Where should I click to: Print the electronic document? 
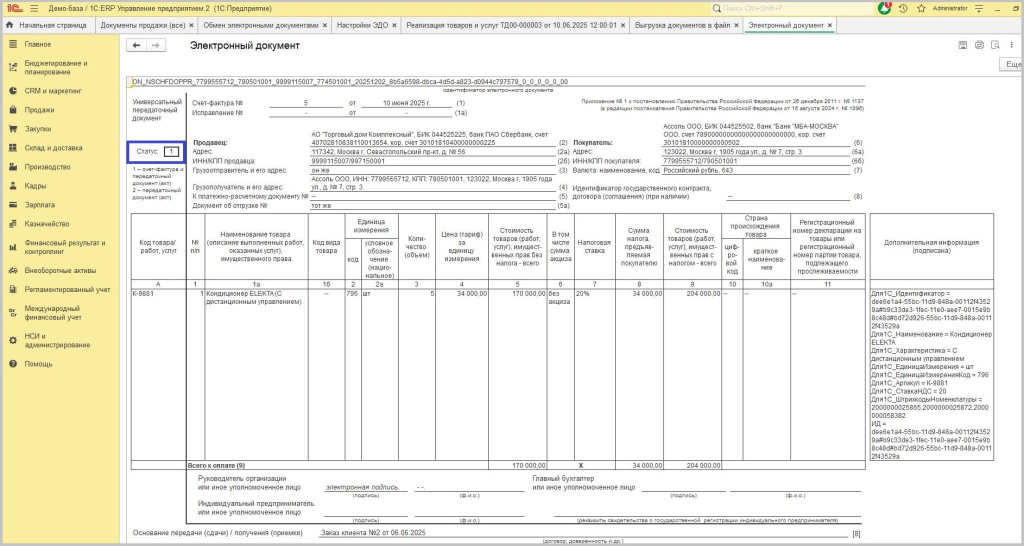[x=979, y=45]
